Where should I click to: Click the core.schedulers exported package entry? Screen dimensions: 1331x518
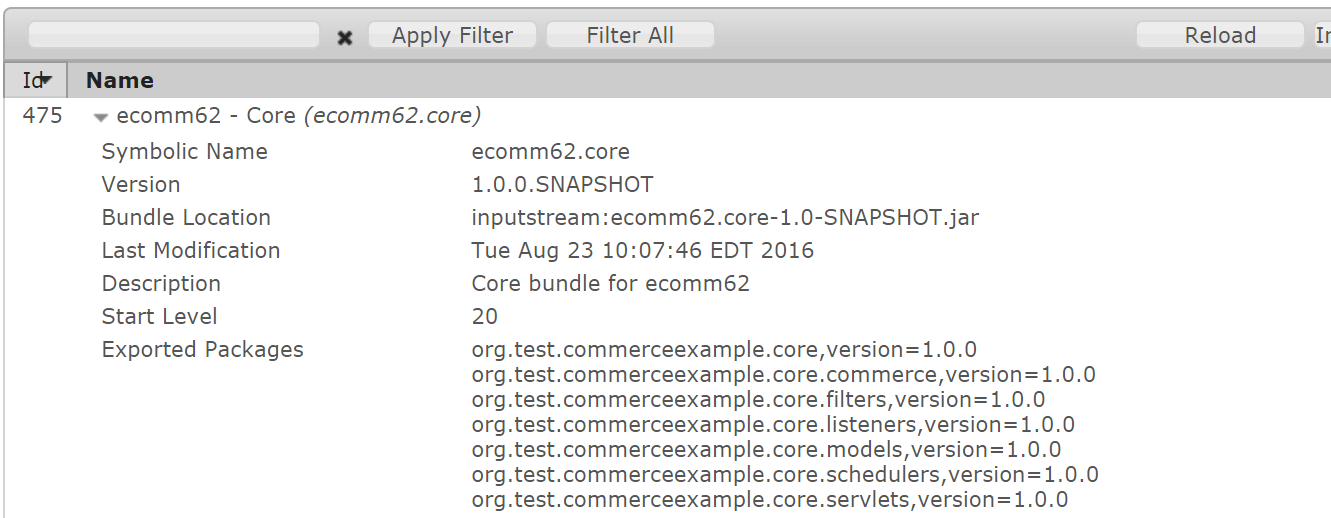coord(785,475)
